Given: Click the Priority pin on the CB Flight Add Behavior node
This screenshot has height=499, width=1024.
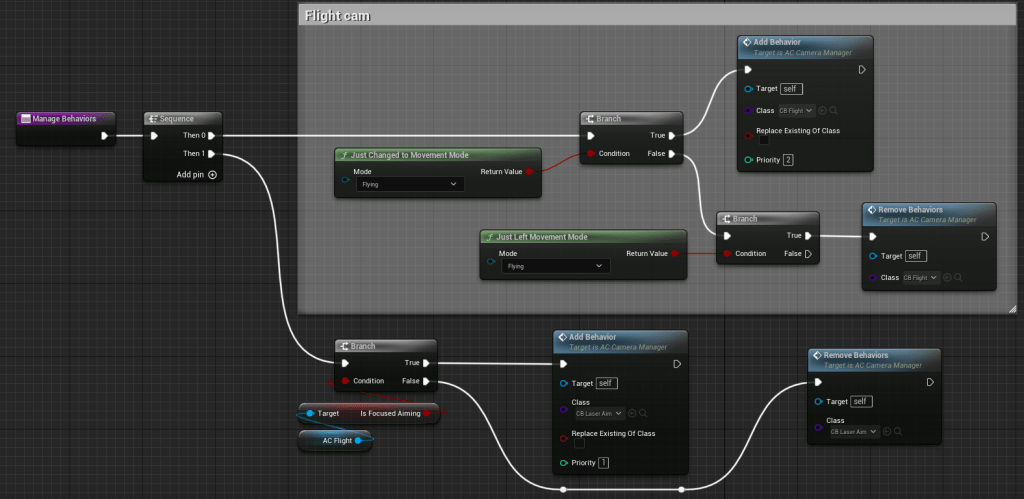Looking at the screenshot, I should (747, 160).
